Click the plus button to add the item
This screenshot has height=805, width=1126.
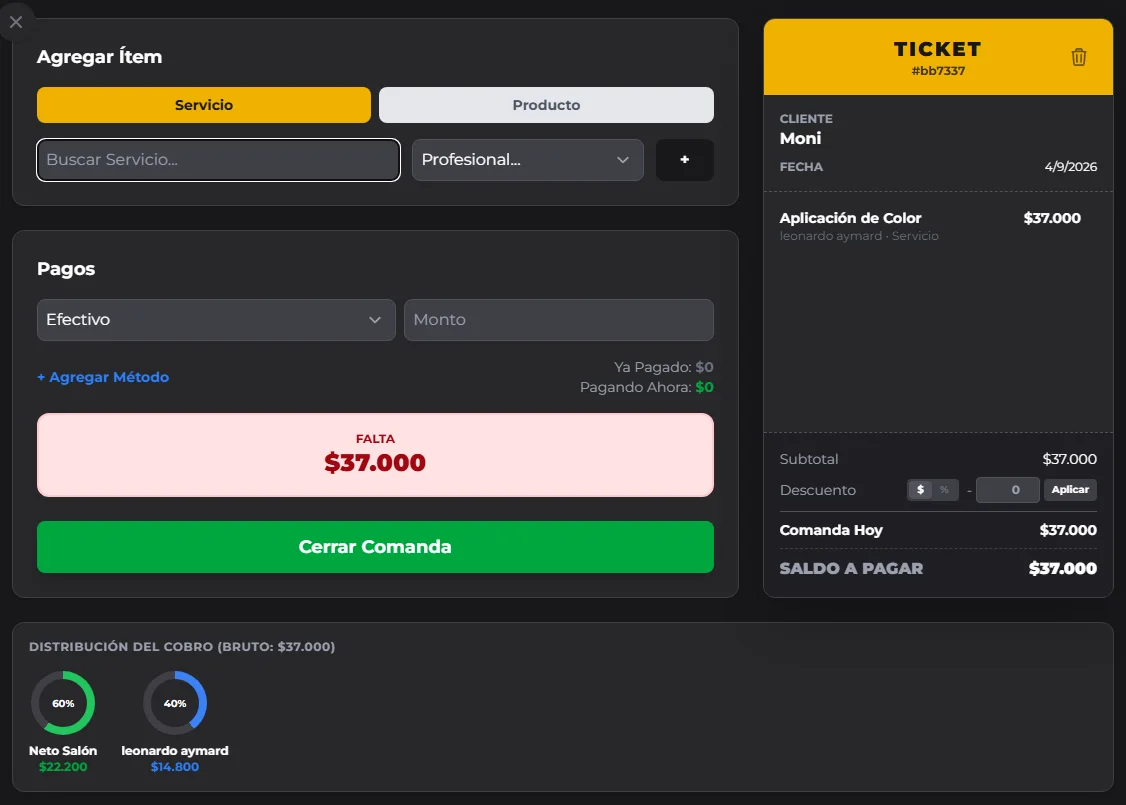coord(684,159)
